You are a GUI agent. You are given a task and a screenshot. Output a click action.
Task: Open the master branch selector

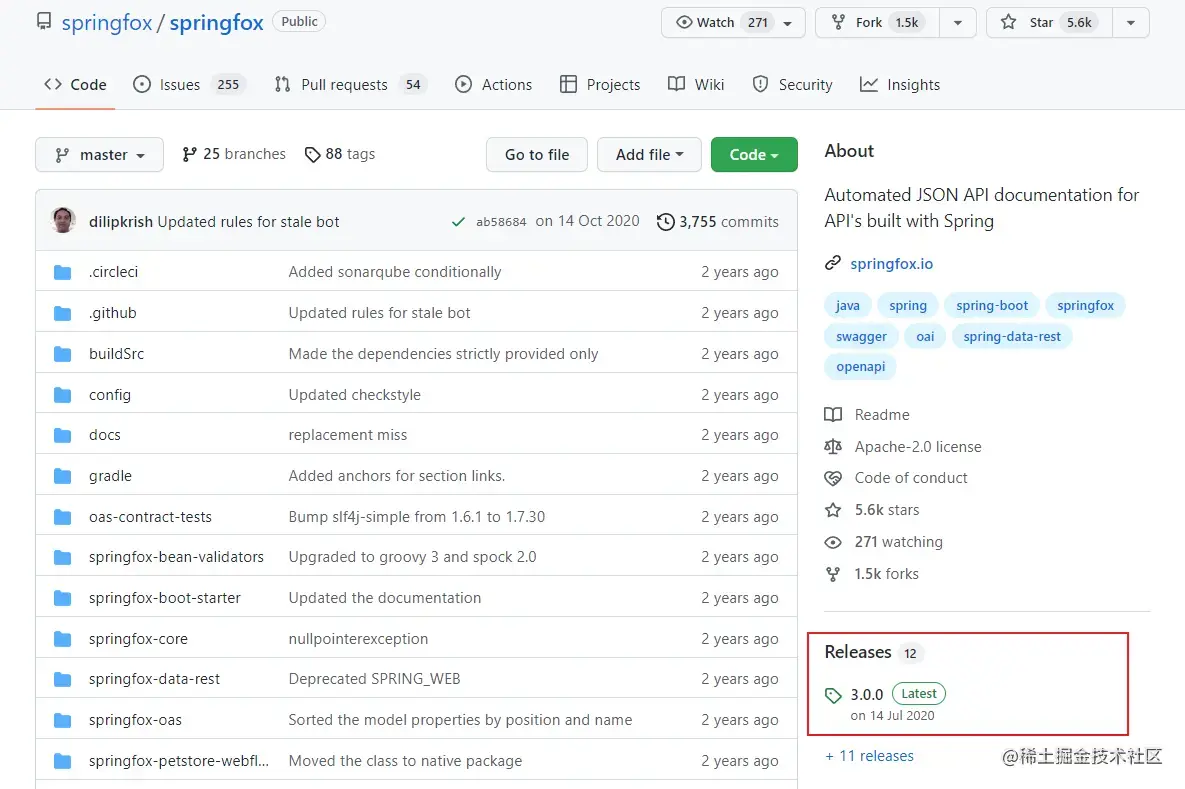(x=99, y=155)
